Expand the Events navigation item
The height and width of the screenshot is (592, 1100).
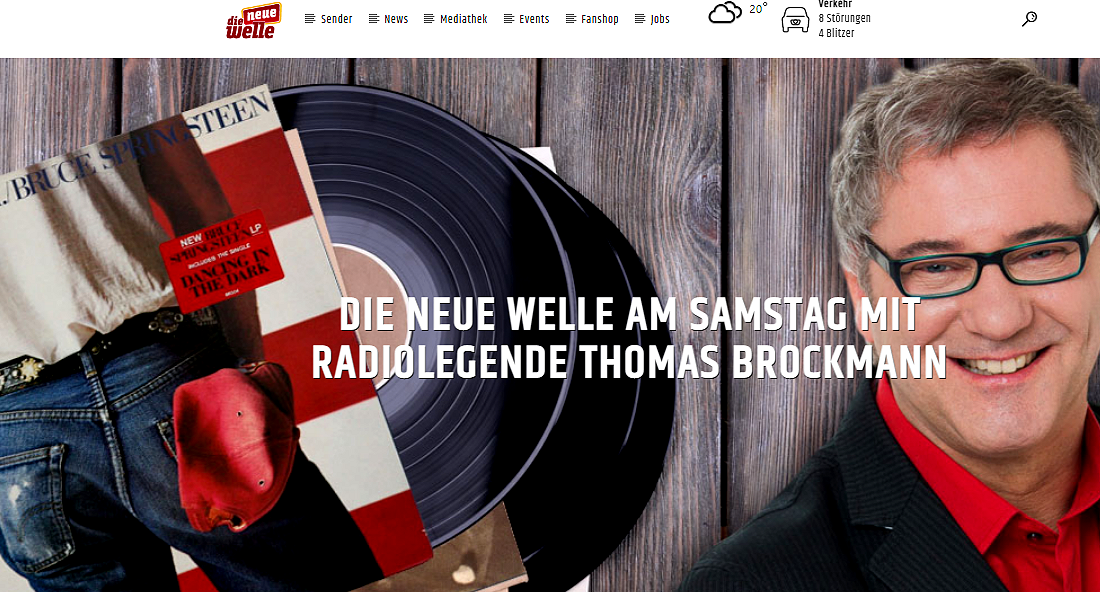click(x=534, y=19)
